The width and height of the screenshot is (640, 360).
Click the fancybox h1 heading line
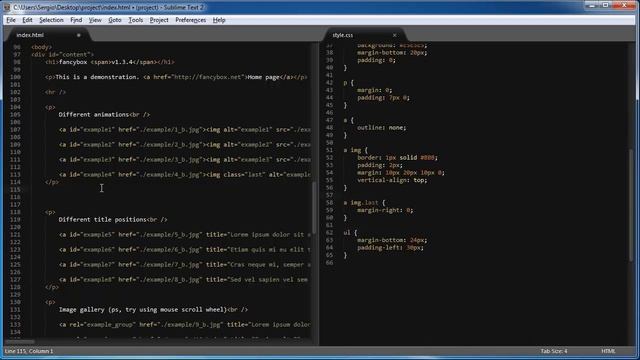[x=109, y=62]
